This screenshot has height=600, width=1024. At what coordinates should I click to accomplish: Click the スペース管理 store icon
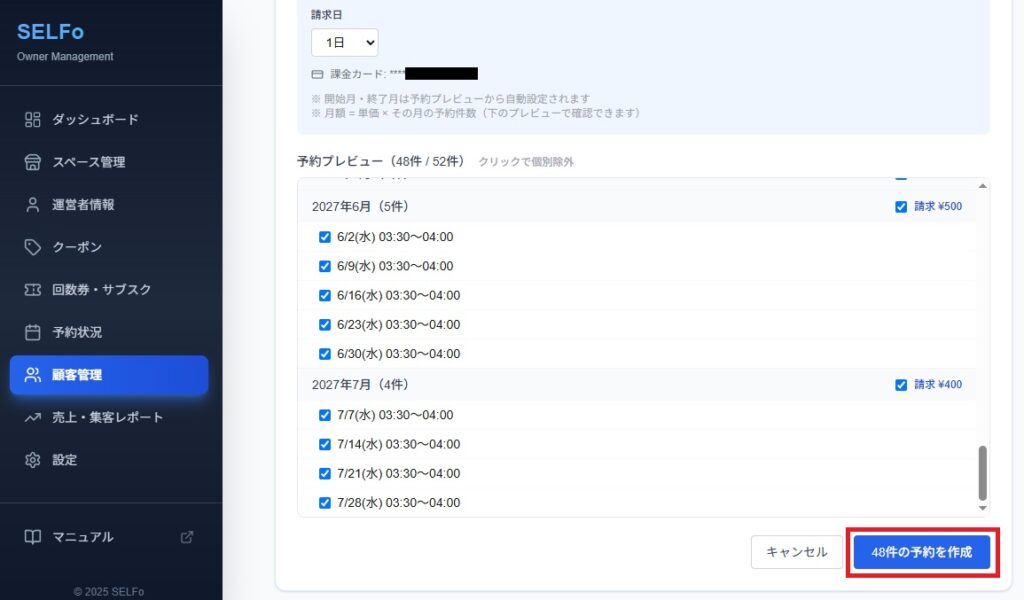click(33, 162)
